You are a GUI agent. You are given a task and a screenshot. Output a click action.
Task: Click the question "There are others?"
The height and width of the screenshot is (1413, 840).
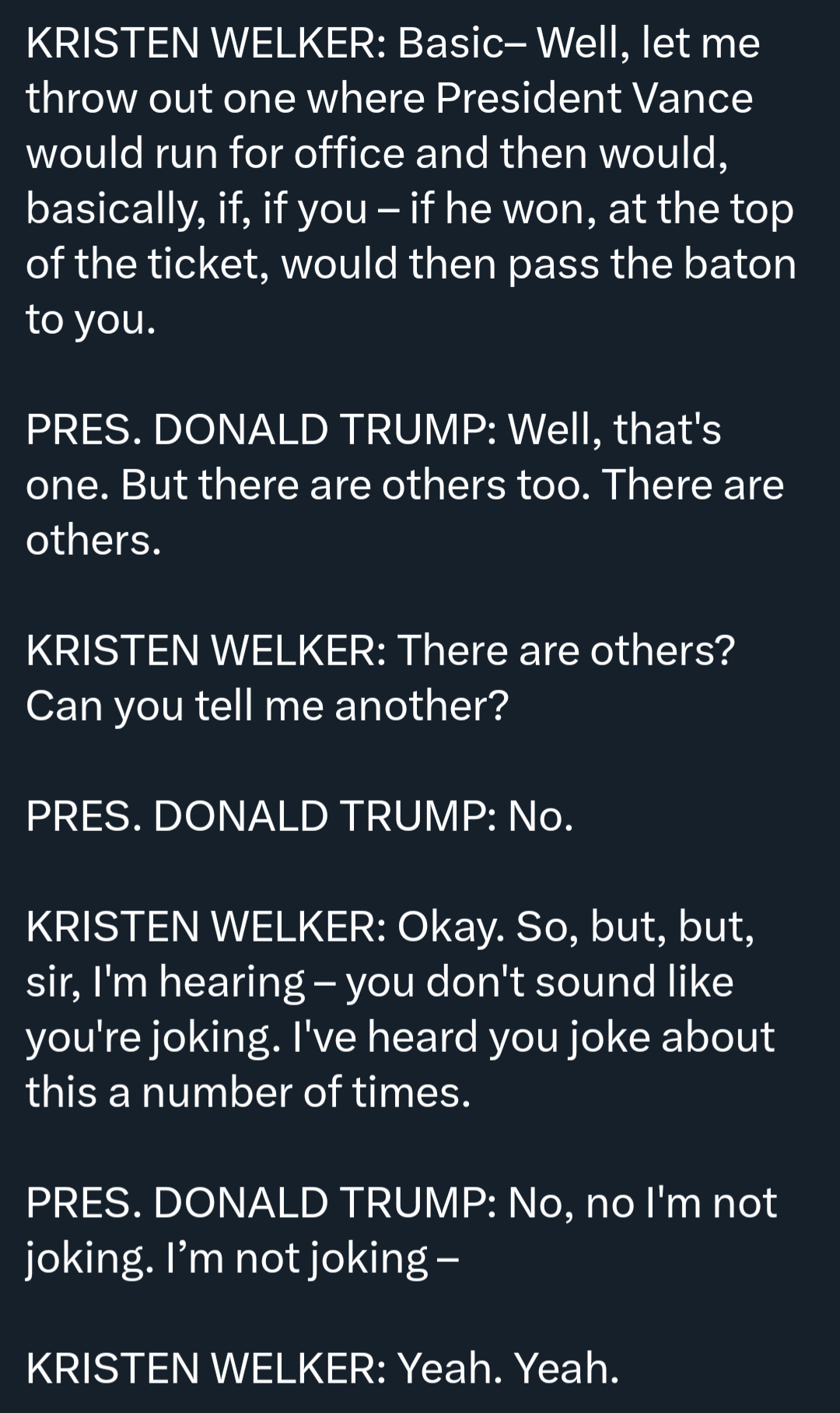point(566,650)
